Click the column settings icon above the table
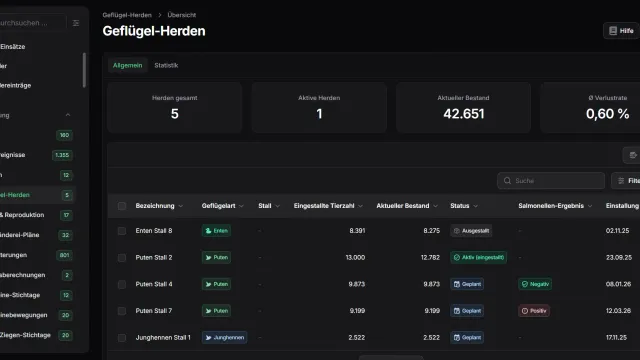Screen dimensions: 640x360 tap(632, 155)
